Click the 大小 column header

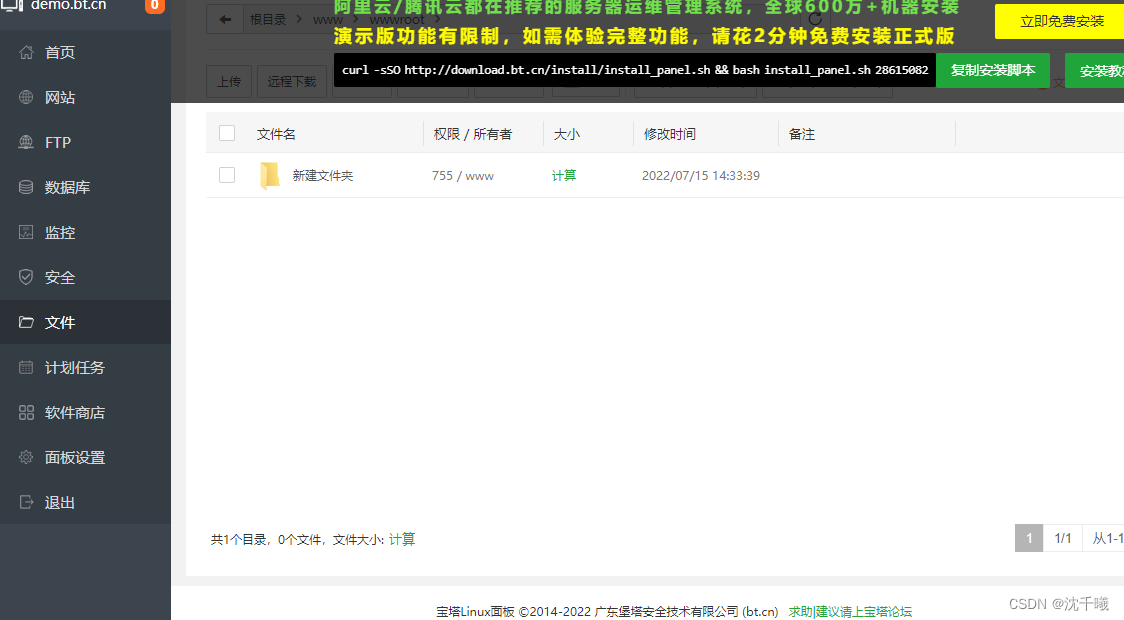(x=566, y=134)
